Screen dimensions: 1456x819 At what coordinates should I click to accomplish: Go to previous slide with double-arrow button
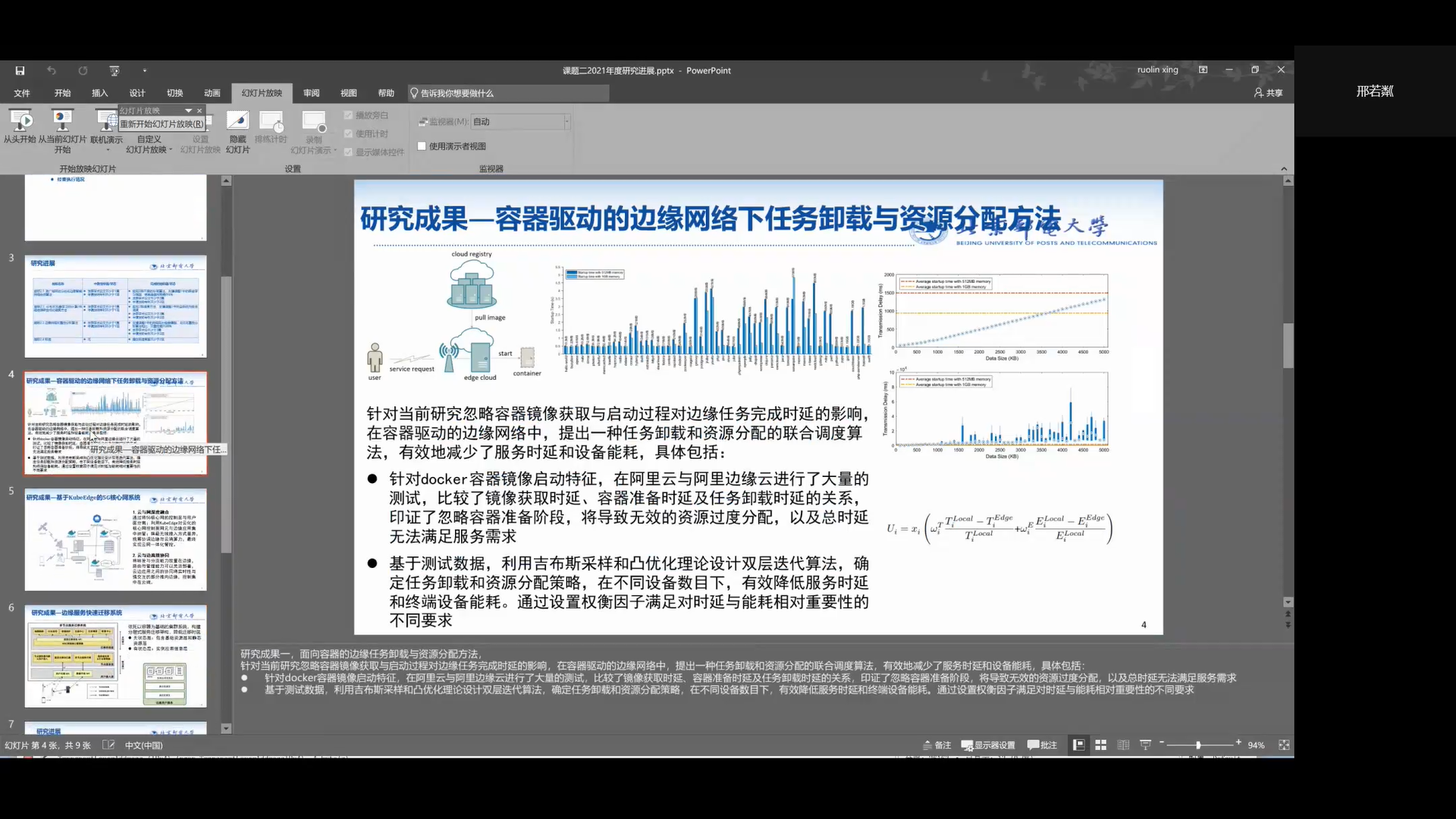pos(1288,614)
